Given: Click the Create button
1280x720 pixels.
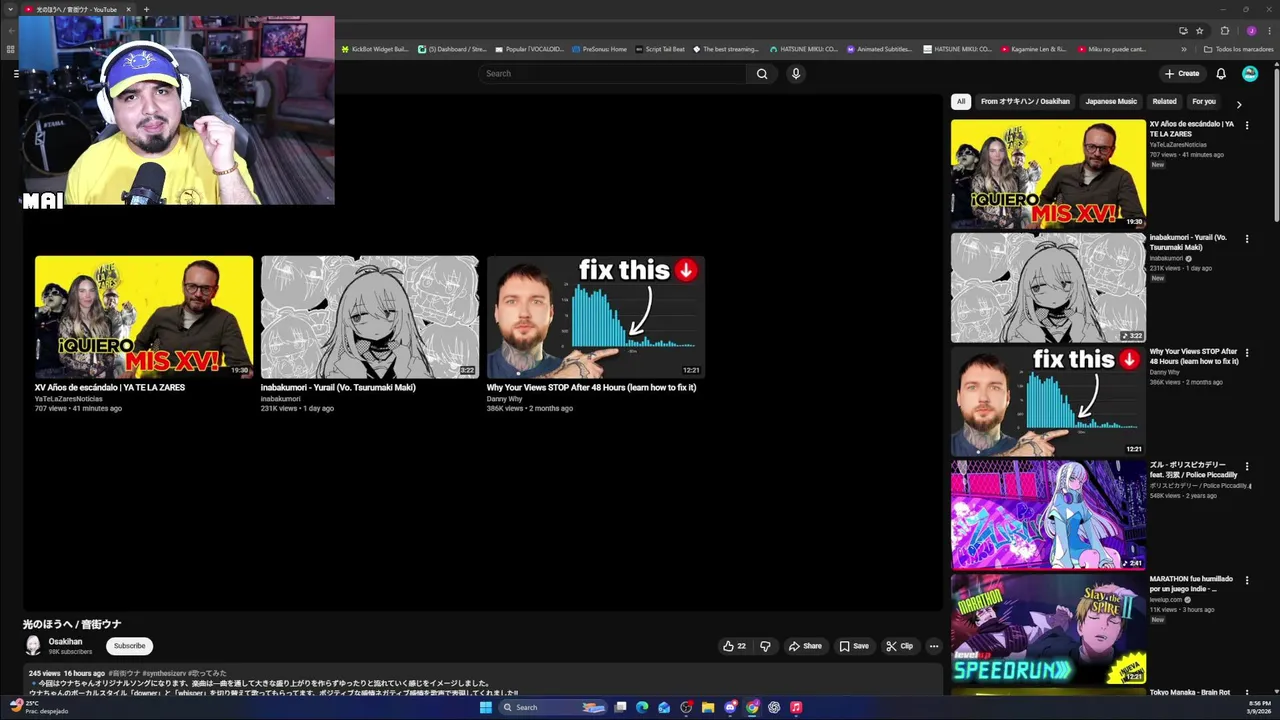Looking at the screenshot, I should (x=1182, y=73).
